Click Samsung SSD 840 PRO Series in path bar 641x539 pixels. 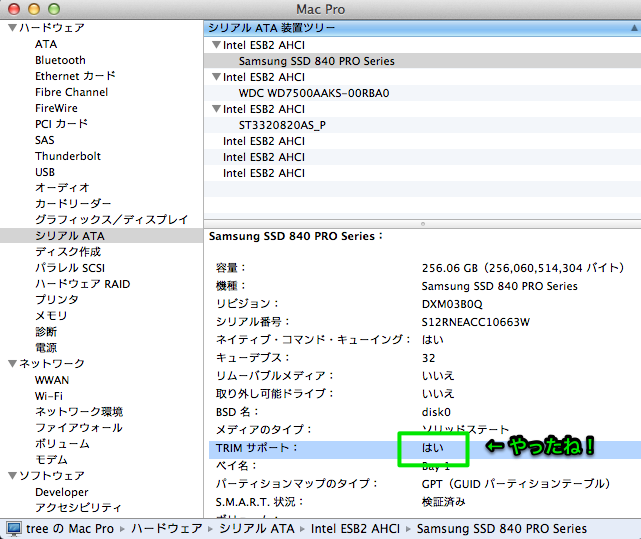[502, 528]
